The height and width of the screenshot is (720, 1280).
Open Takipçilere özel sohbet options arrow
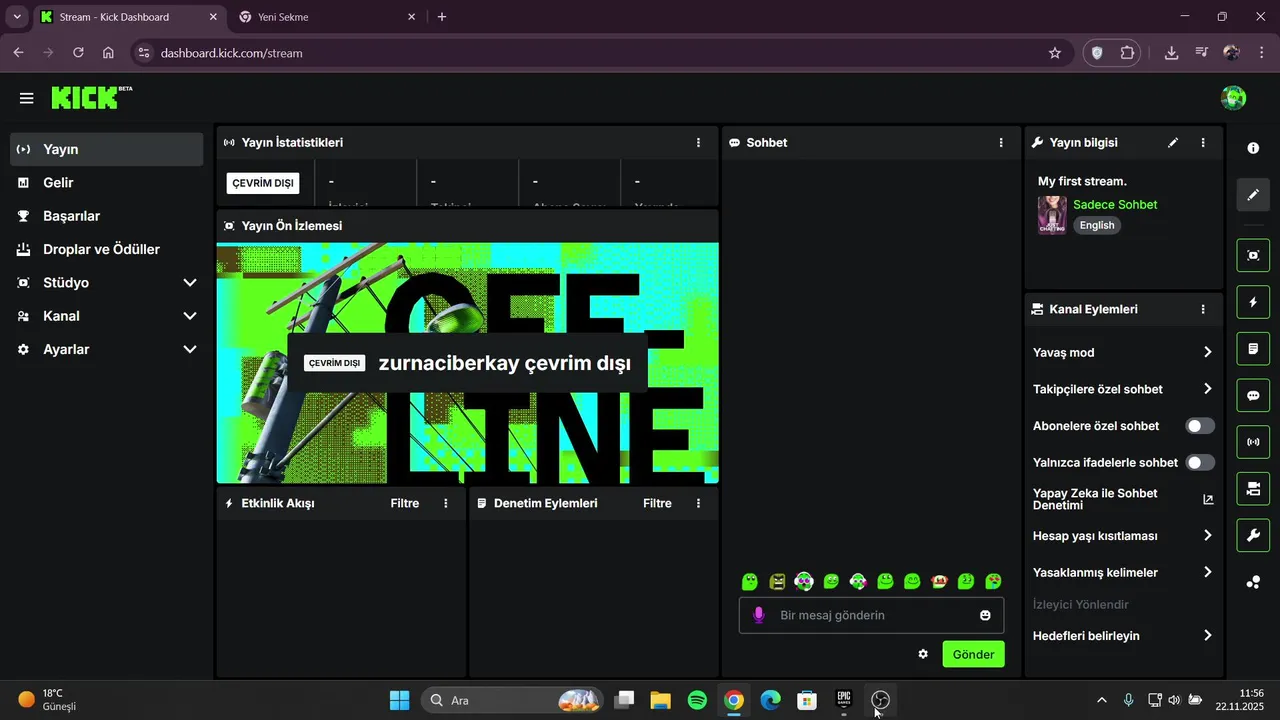[1207, 389]
